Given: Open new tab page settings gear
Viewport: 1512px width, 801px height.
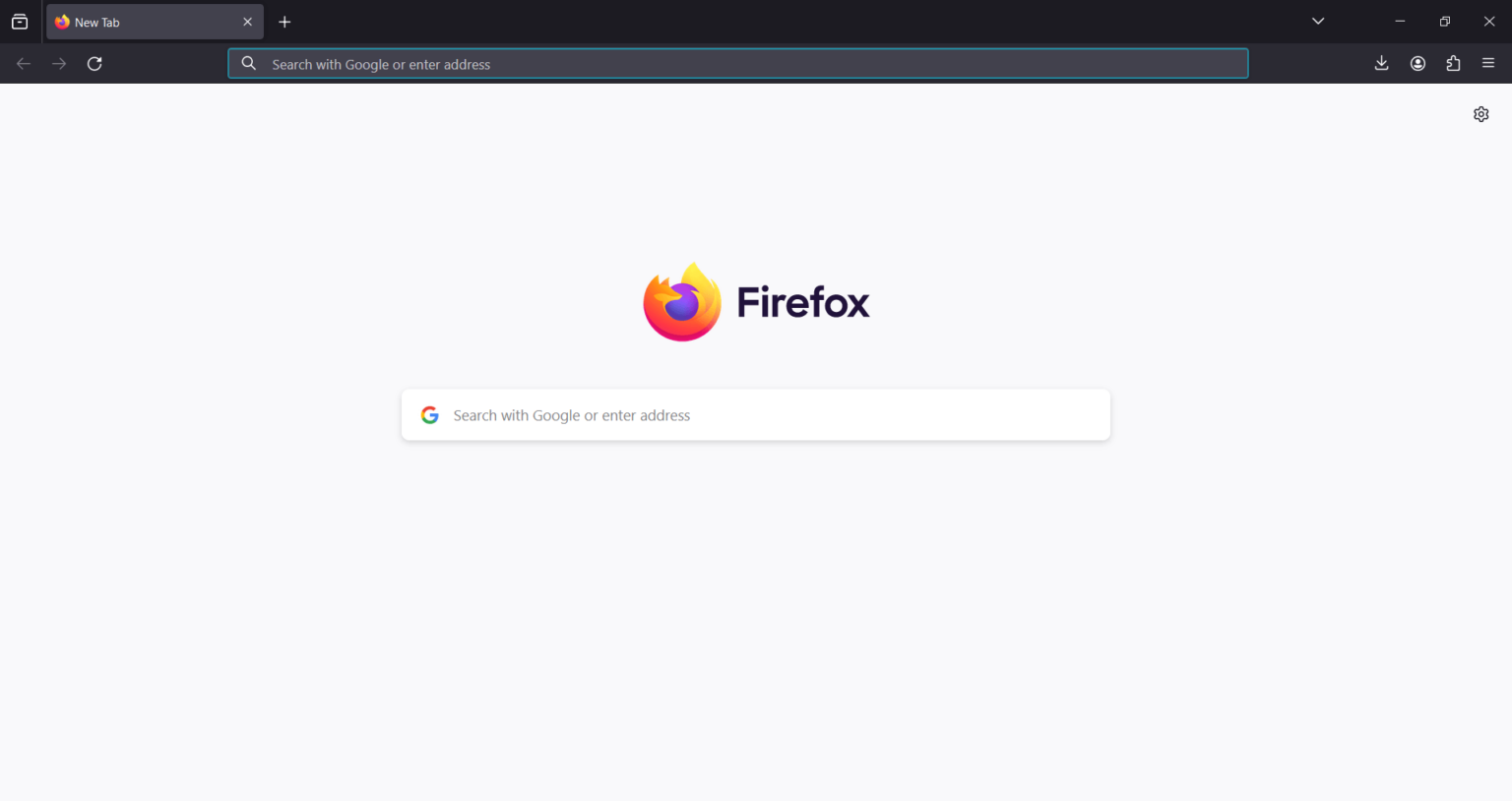Looking at the screenshot, I should click(1480, 113).
